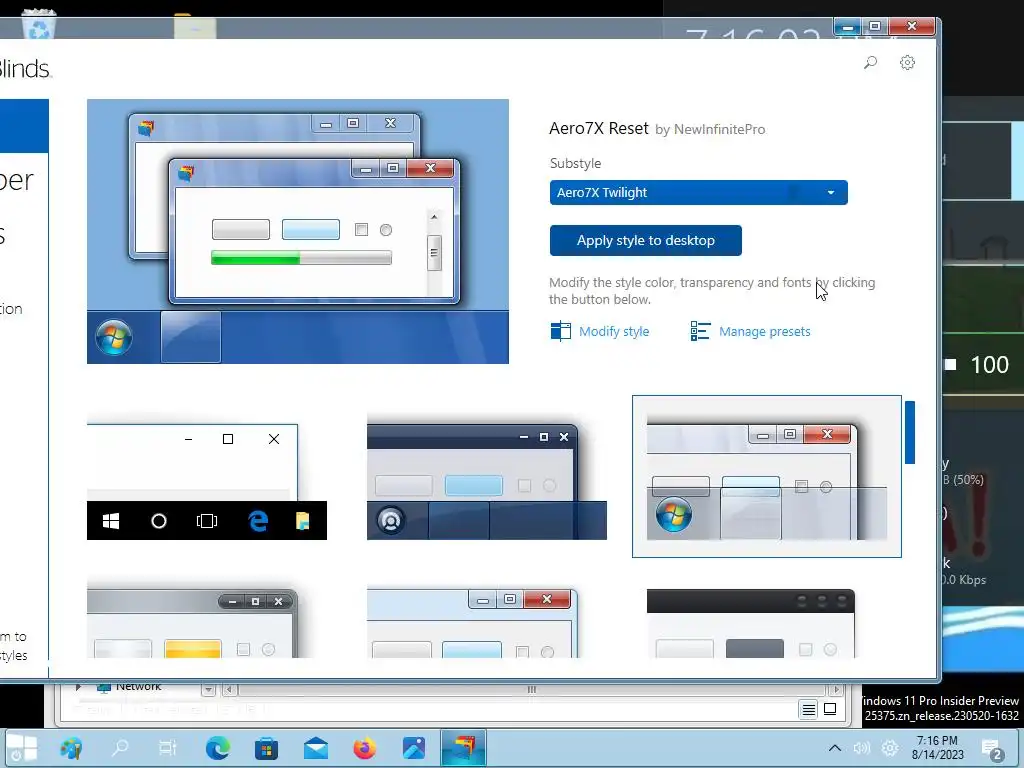Click Explorer scrollbar right arrow
1024x768 pixels.
[836, 690]
